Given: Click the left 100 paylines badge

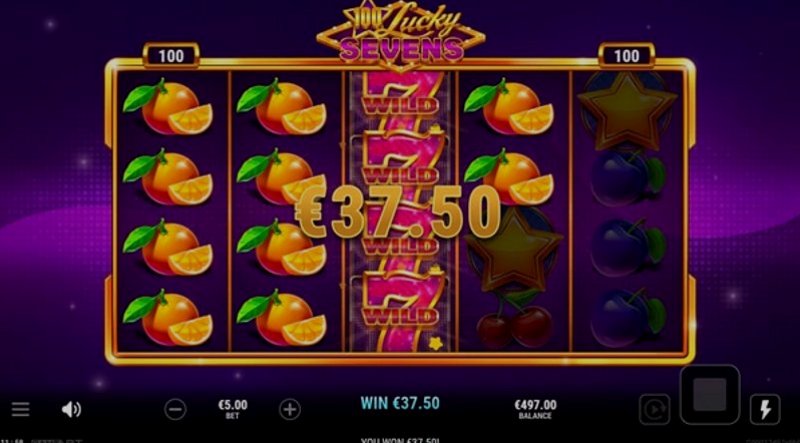Looking at the screenshot, I should pos(171,56).
